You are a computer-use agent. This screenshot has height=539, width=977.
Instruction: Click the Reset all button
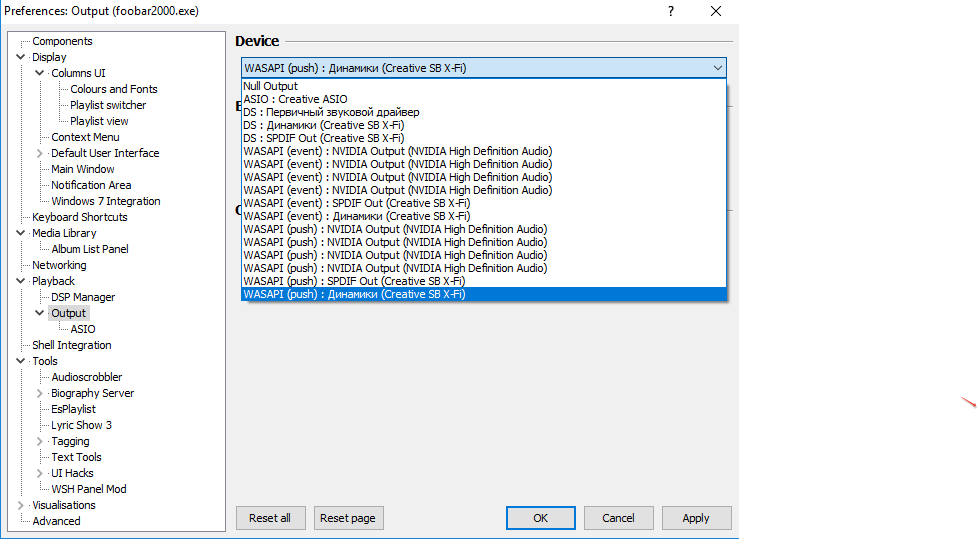[270, 518]
